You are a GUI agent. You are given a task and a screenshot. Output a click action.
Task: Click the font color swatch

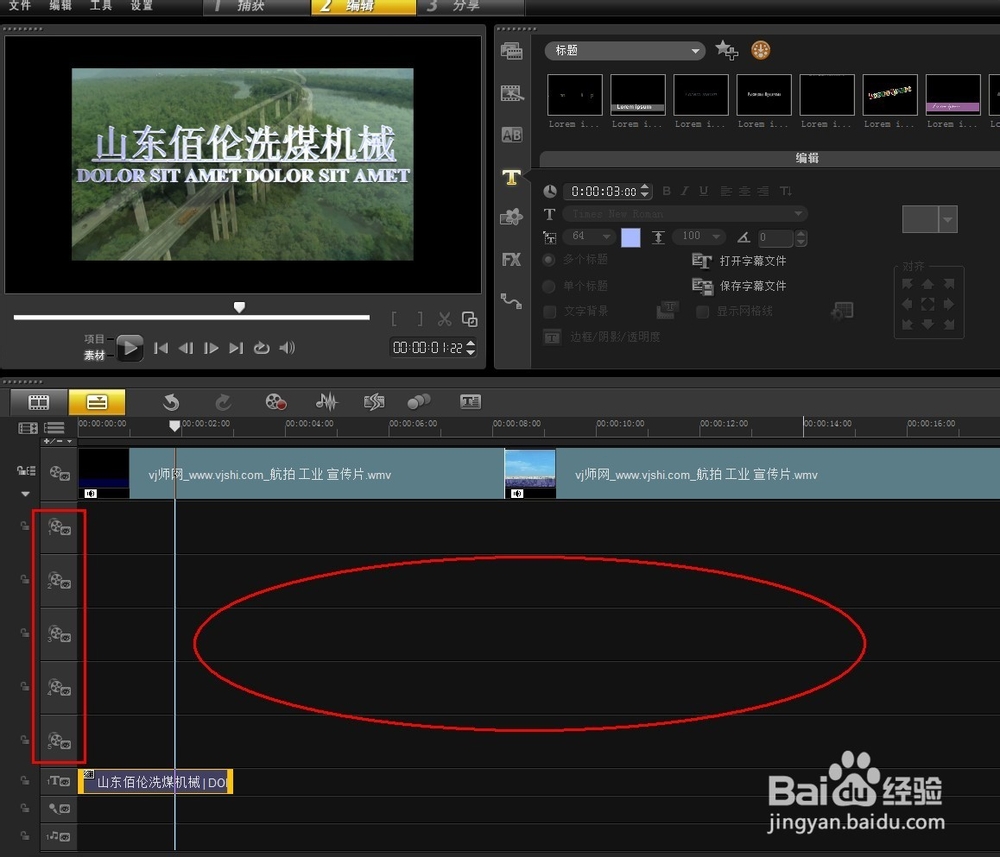(x=631, y=237)
